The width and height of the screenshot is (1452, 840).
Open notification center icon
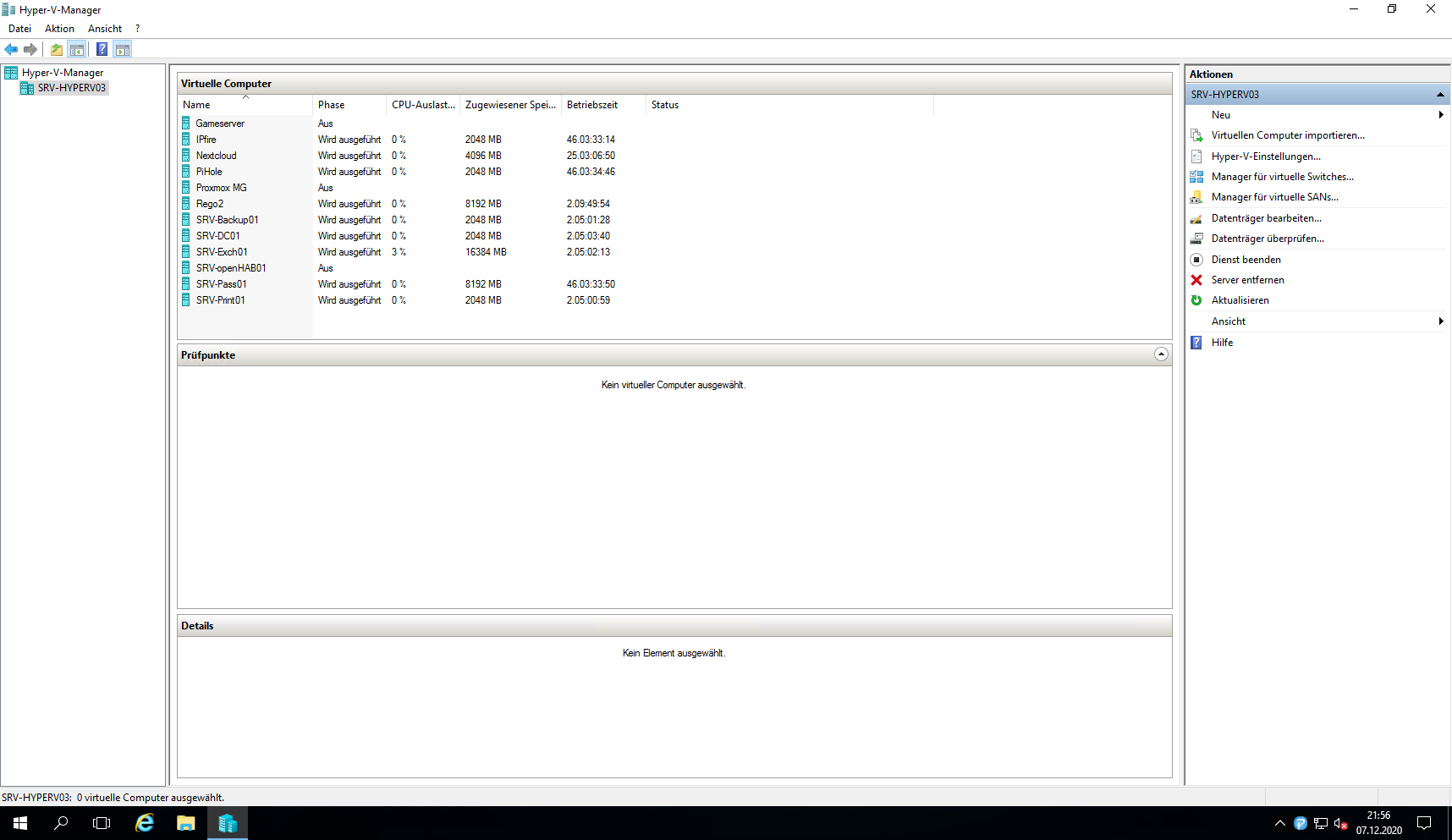click(1424, 823)
